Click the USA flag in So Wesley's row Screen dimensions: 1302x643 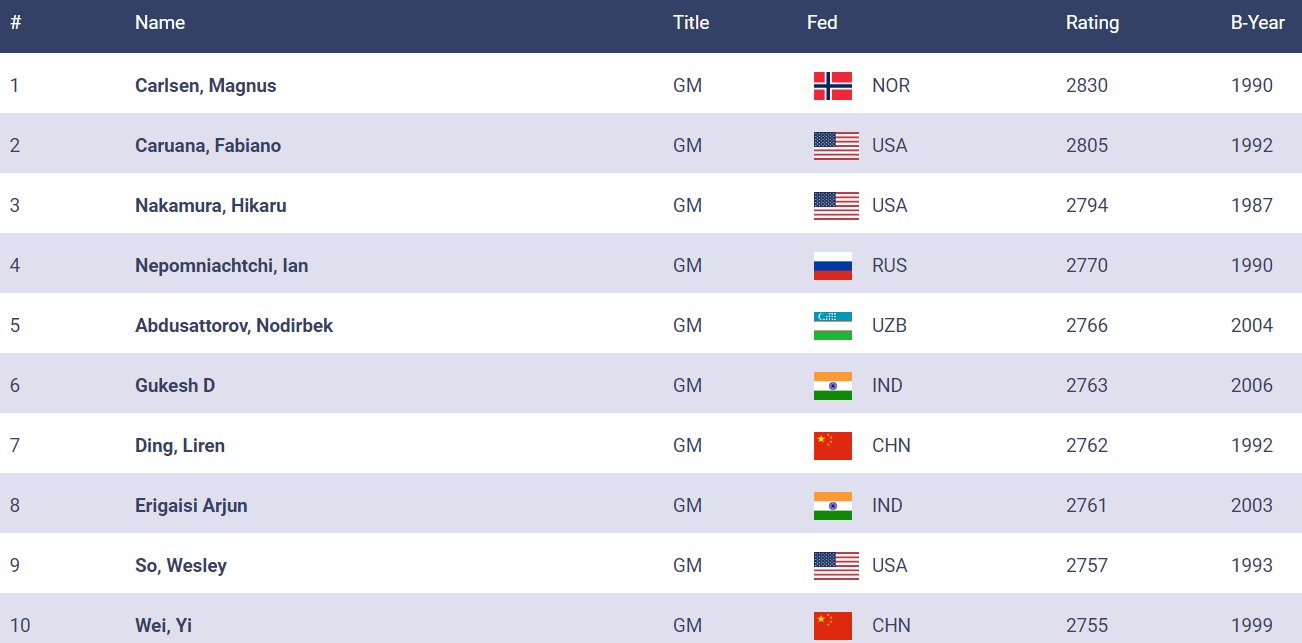click(836, 566)
